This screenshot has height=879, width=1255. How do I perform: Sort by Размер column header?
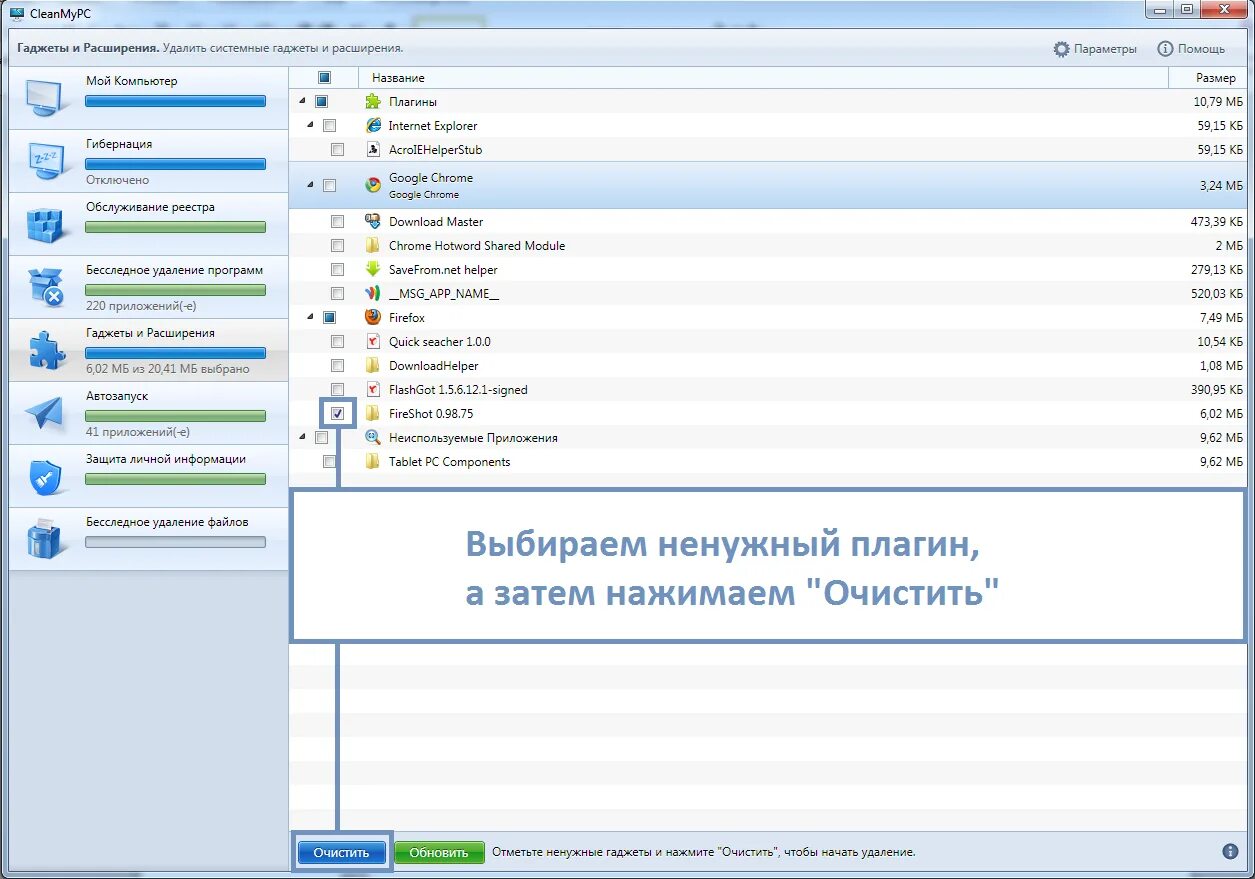1207,77
